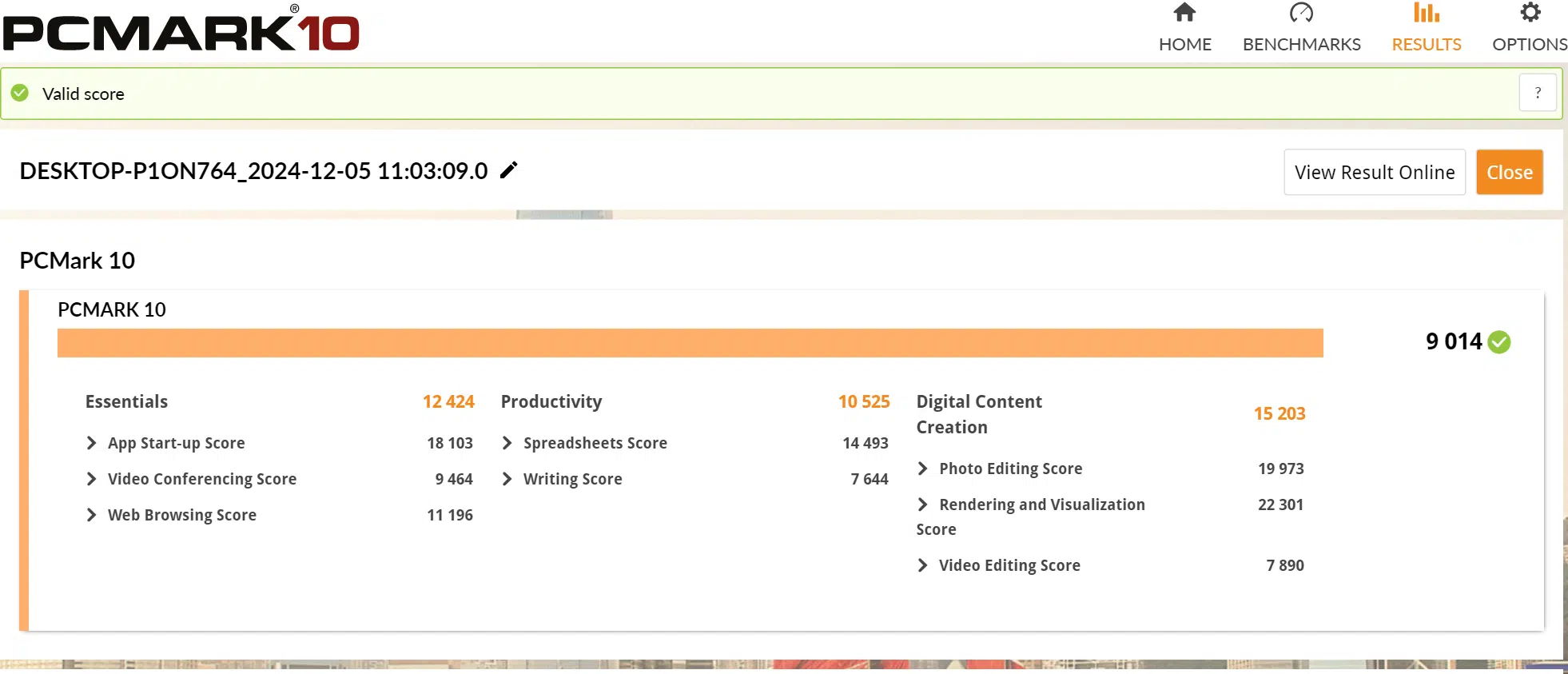
Task: Expand the Web Browsing Score row
Action: 91,515
